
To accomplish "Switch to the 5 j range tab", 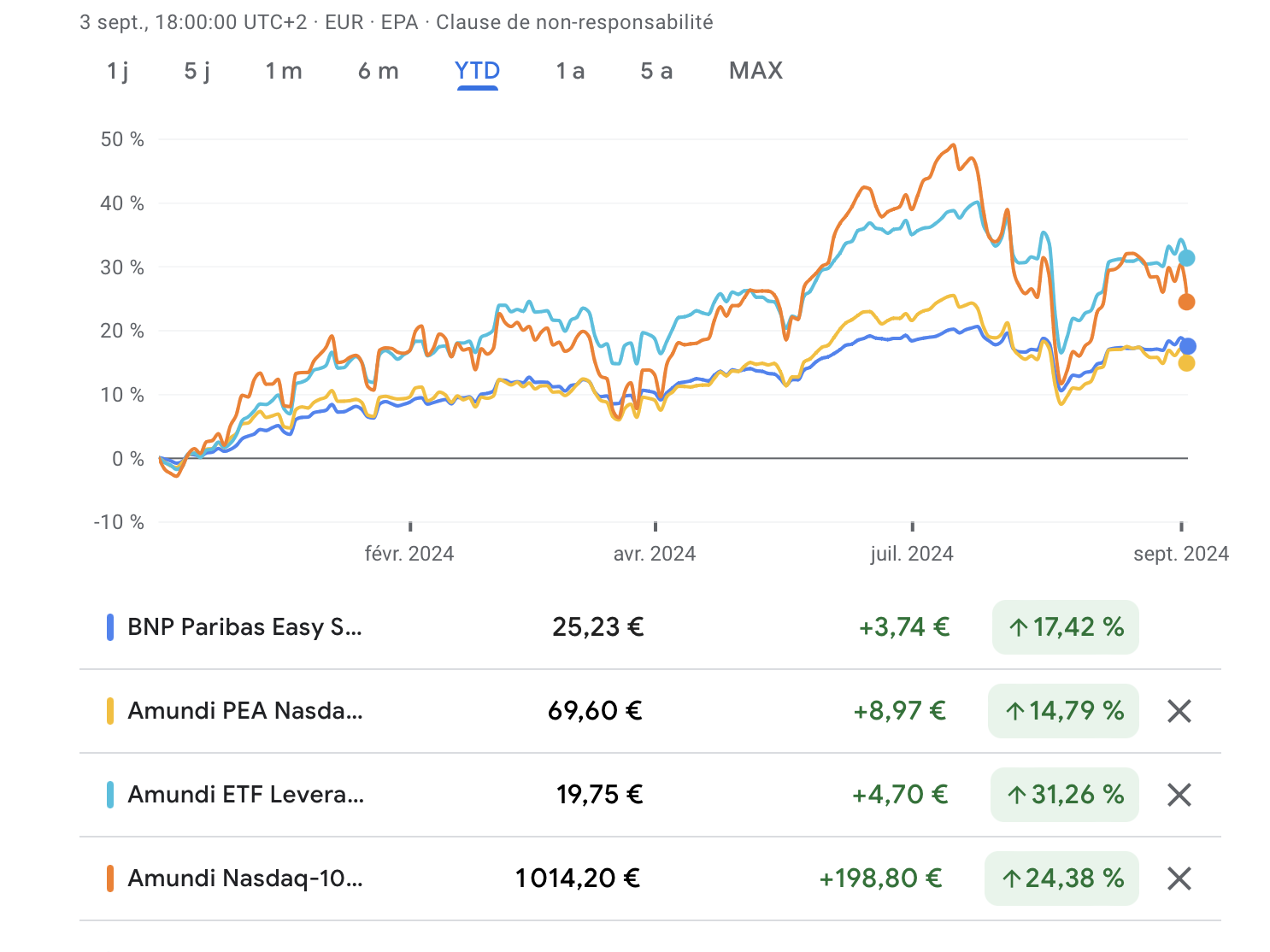I will pyautogui.click(x=197, y=71).
